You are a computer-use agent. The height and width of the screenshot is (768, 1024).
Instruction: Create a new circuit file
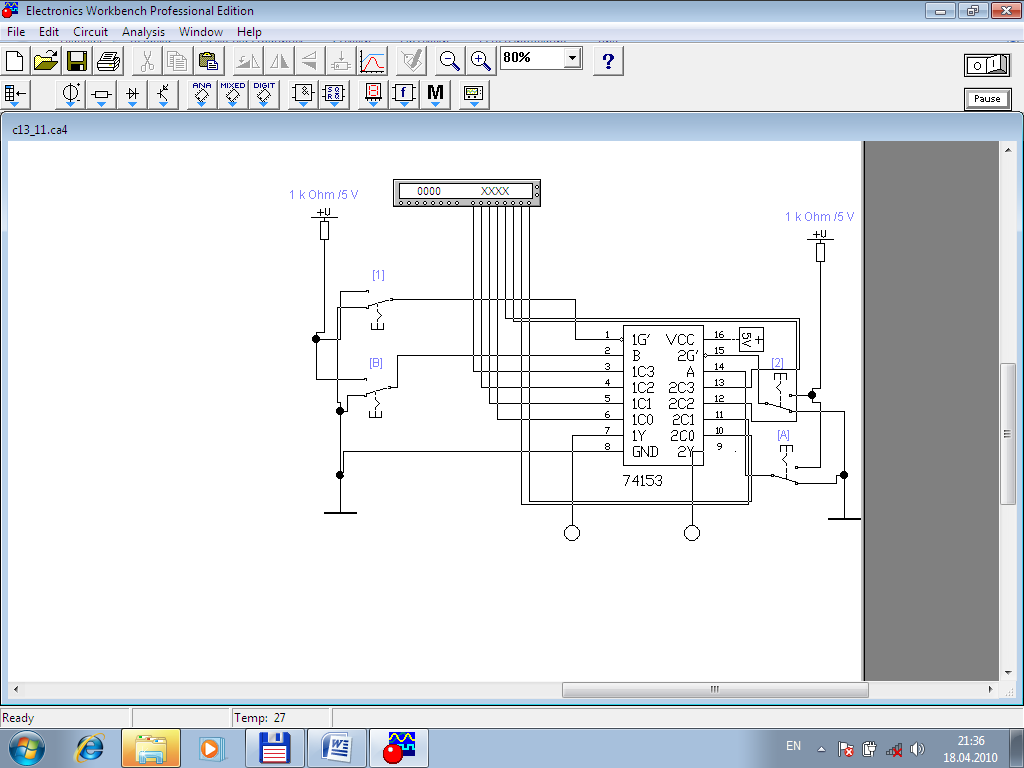pos(14,61)
